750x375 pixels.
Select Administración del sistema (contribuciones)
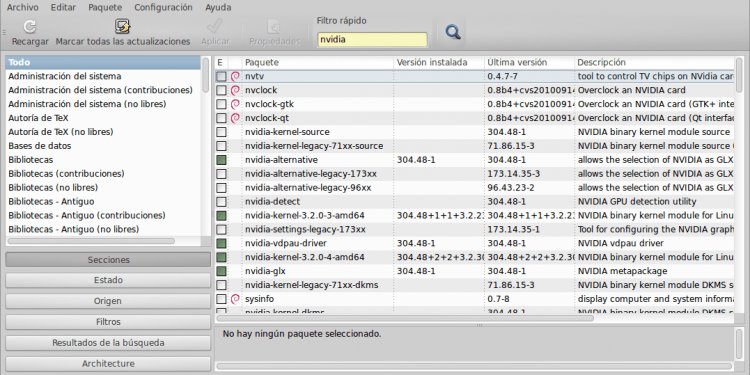(103, 90)
